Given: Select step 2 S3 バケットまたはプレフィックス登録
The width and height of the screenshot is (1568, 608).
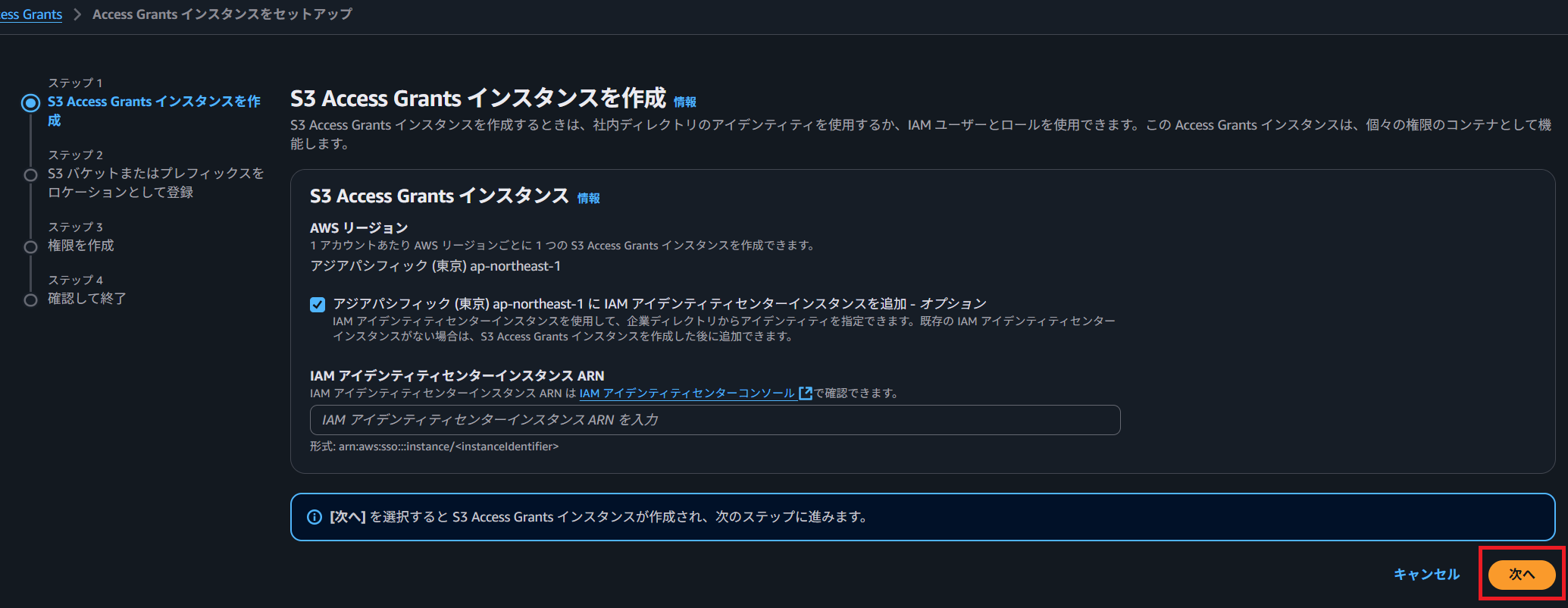Looking at the screenshot, I should [x=156, y=183].
